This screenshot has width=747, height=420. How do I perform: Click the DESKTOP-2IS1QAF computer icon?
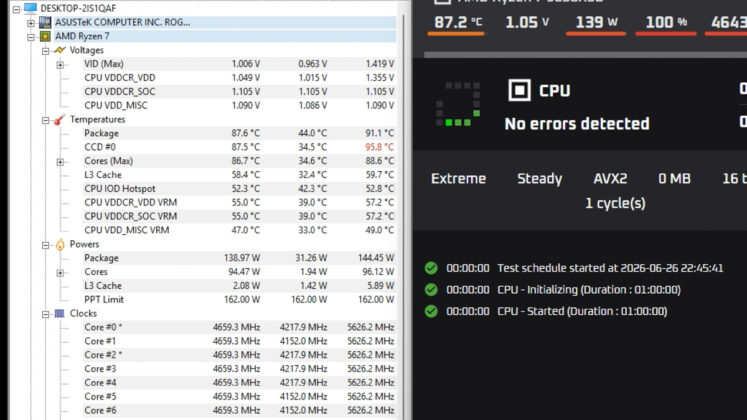pos(30,8)
